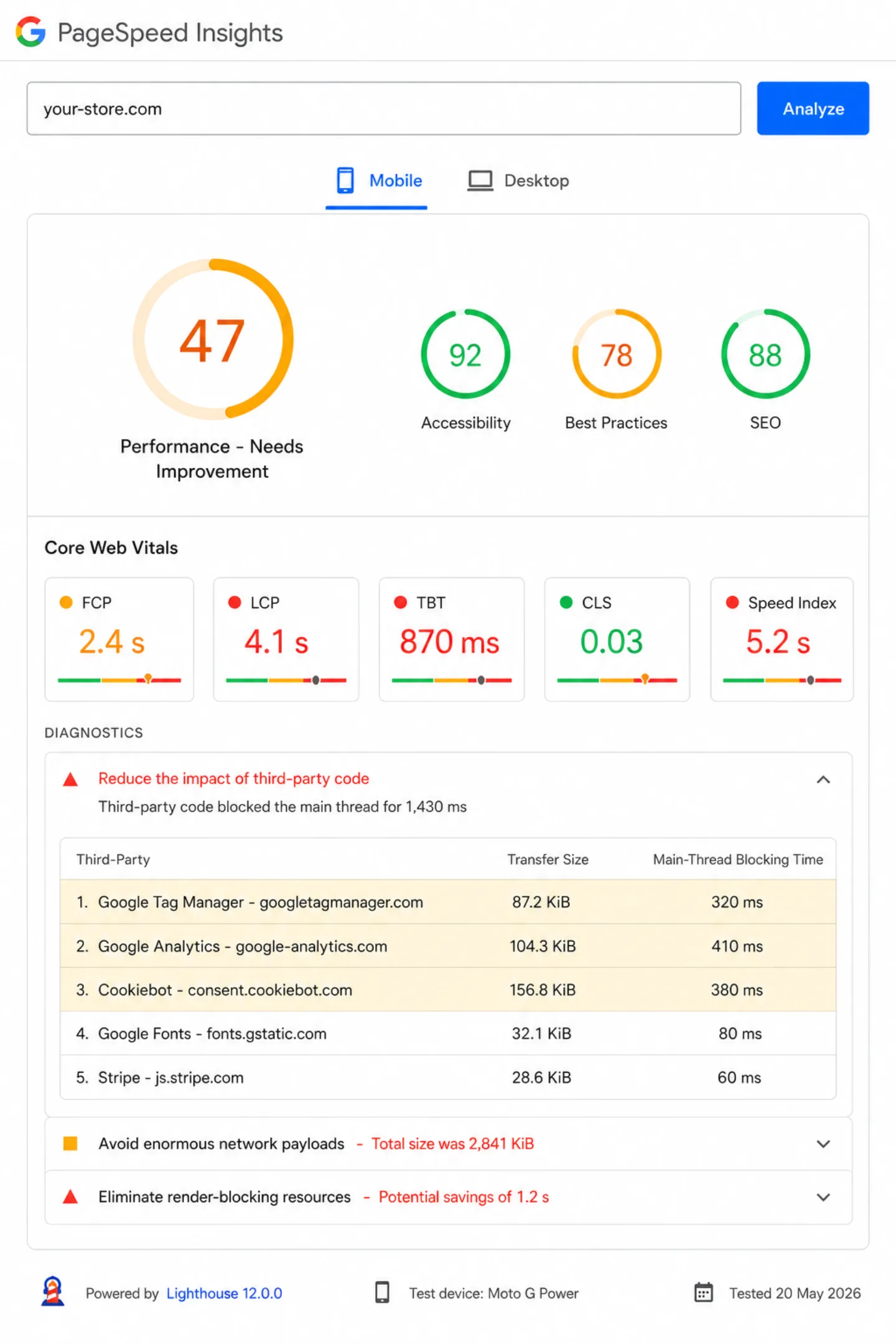Click the Reduce the impact of third-party code heading

(x=233, y=778)
